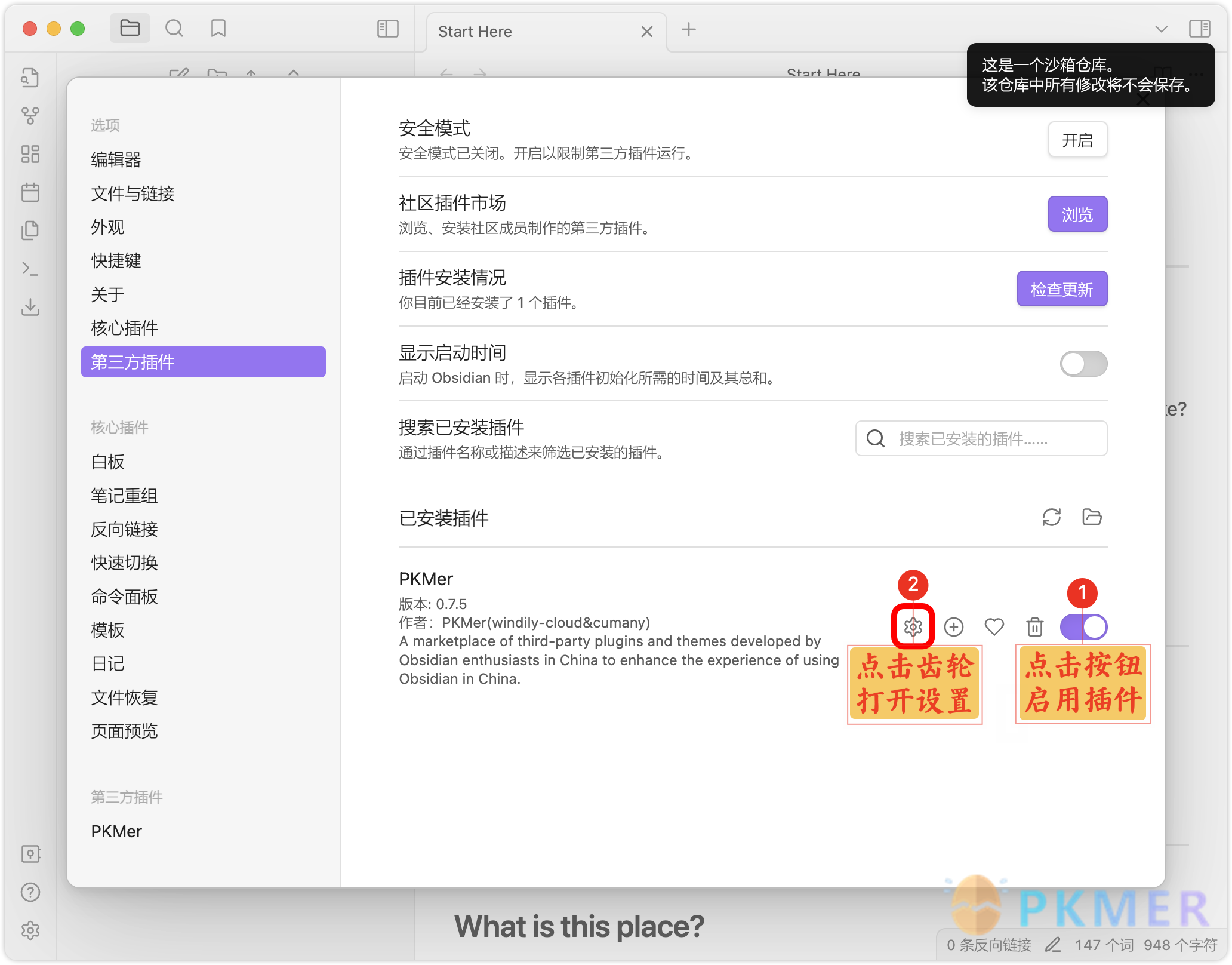Open settings gear in the ribbon

click(x=30, y=930)
